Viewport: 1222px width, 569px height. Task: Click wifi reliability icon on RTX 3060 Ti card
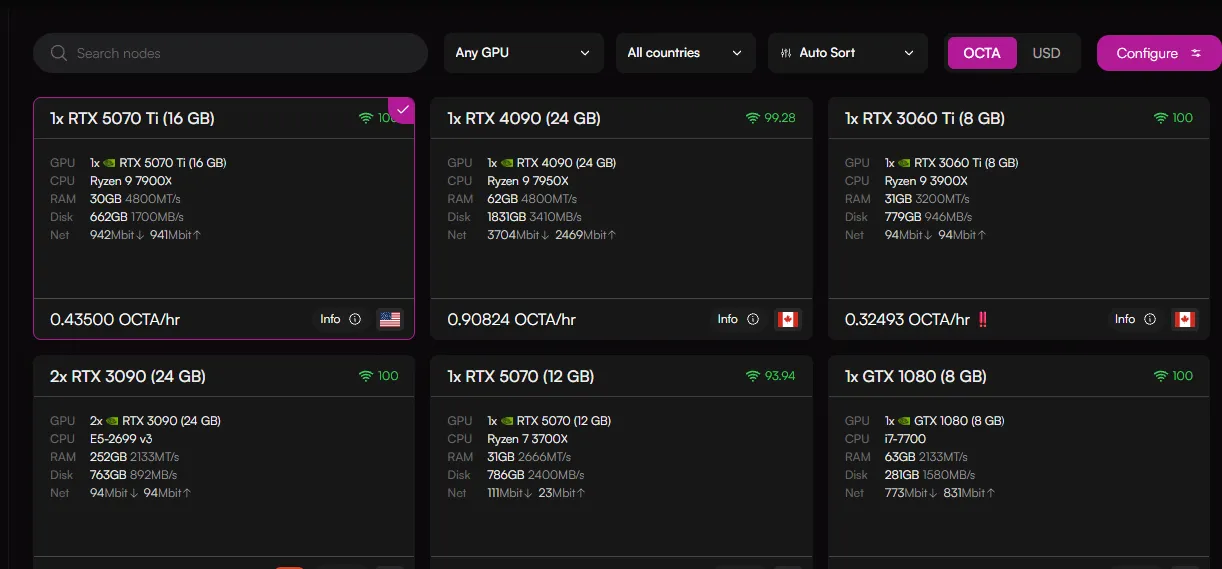point(1160,118)
